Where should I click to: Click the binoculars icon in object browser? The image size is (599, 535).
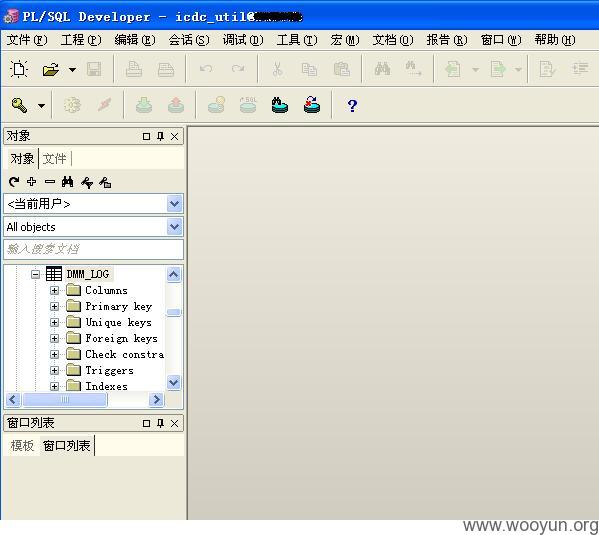coord(68,182)
